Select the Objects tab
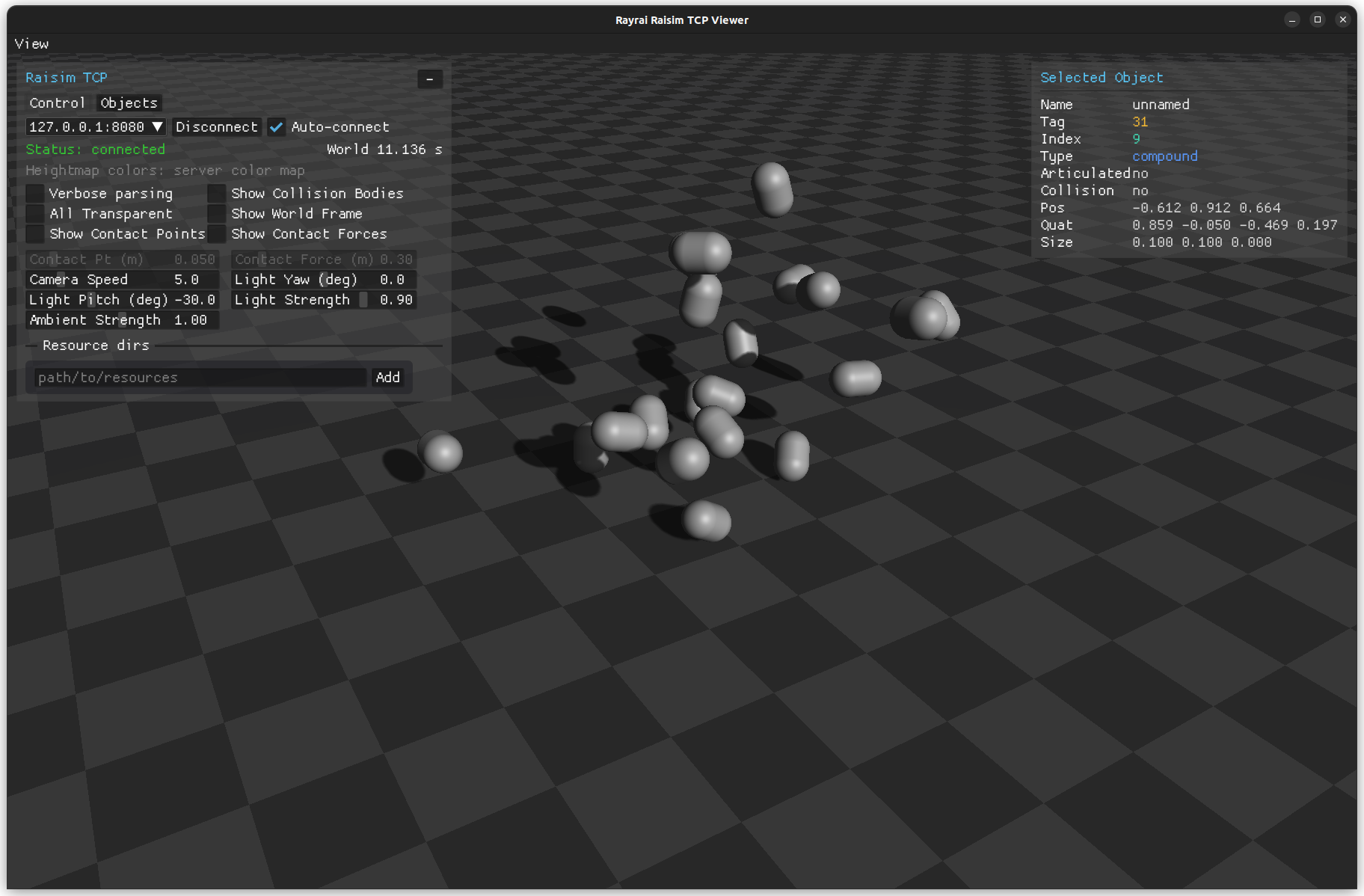The width and height of the screenshot is (1364, 896). [x=128, y=102]
